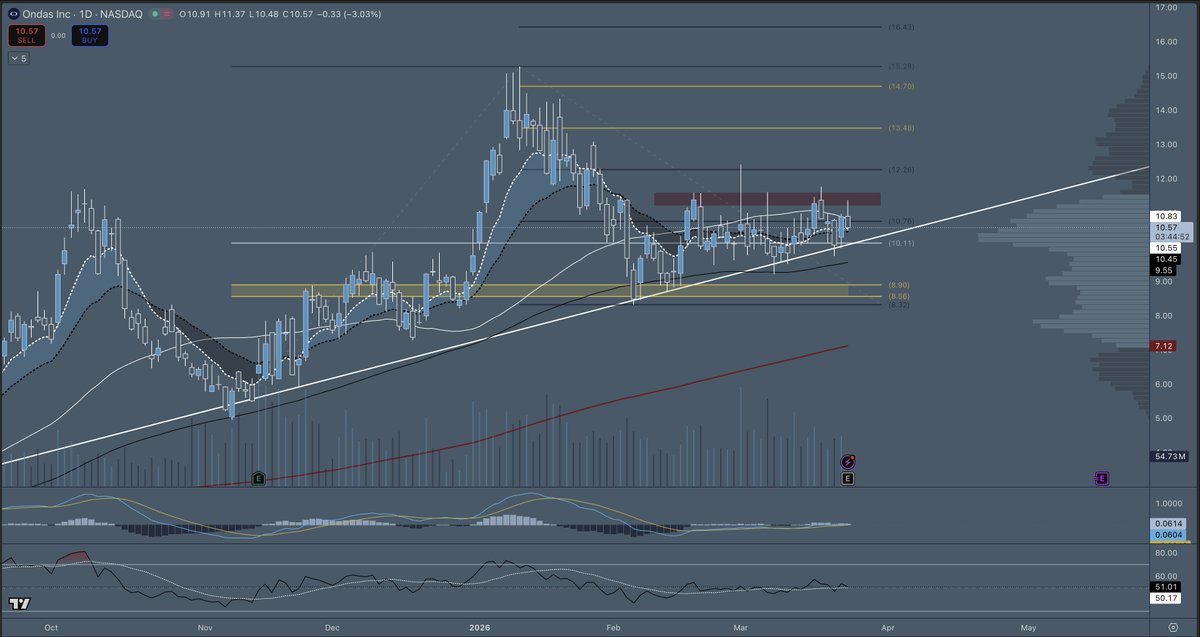Click the Mar label on the time axis
This screenshot has width=1200, height=637.
(x=741, y=627)
